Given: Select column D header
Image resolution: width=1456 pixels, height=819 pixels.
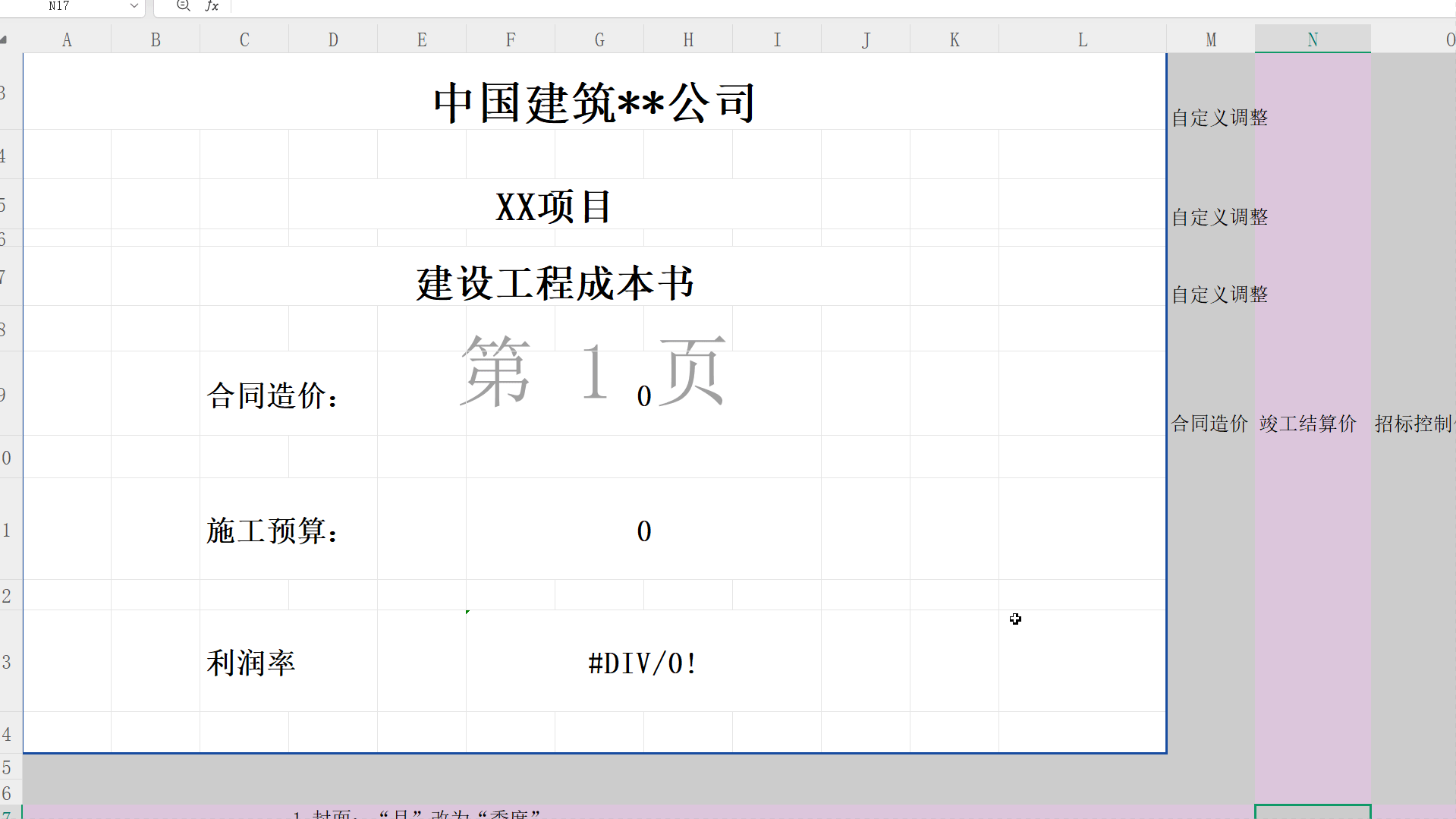Looking at the screenshot, I should pyautogui.click(x=333, y=39).
